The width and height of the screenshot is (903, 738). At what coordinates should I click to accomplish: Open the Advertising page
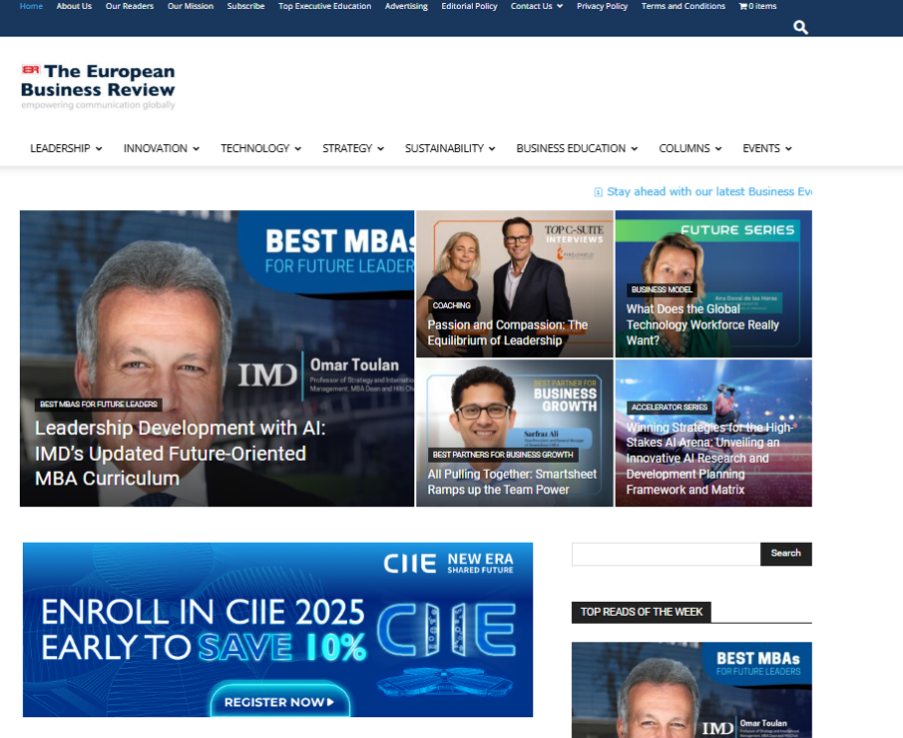[x=407, y=6]
